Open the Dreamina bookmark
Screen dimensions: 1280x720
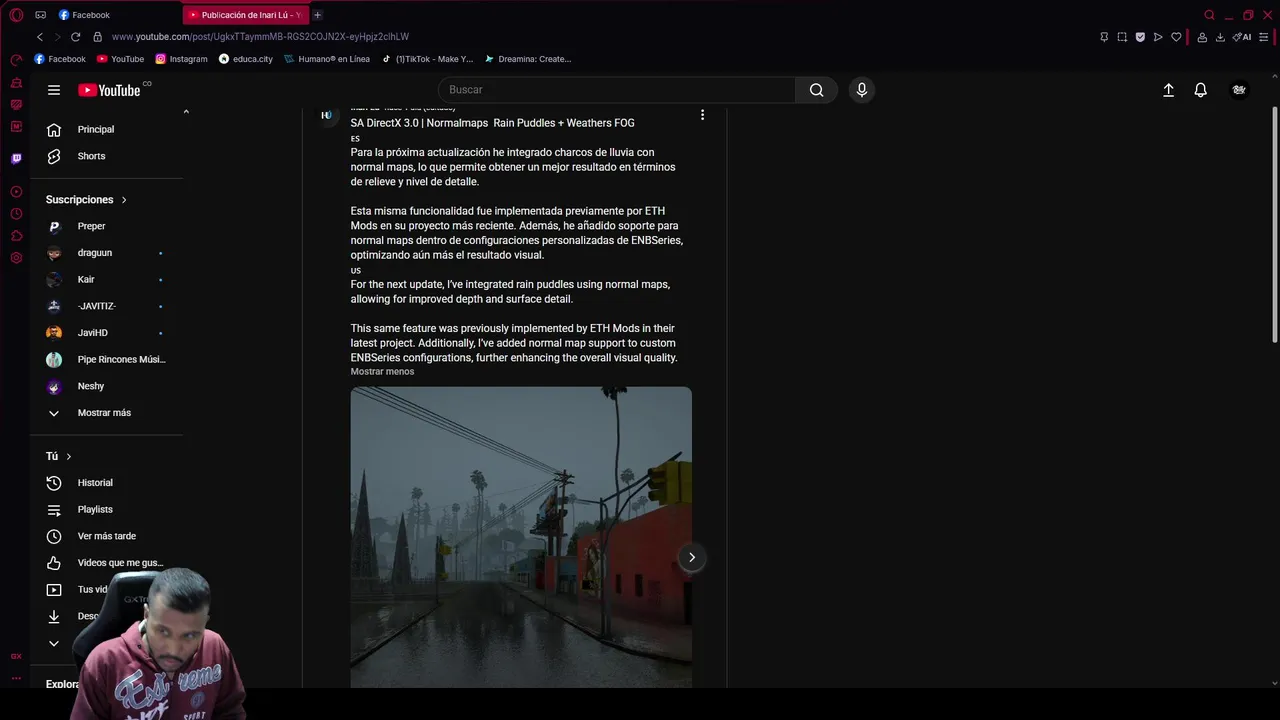coord(528,59)
